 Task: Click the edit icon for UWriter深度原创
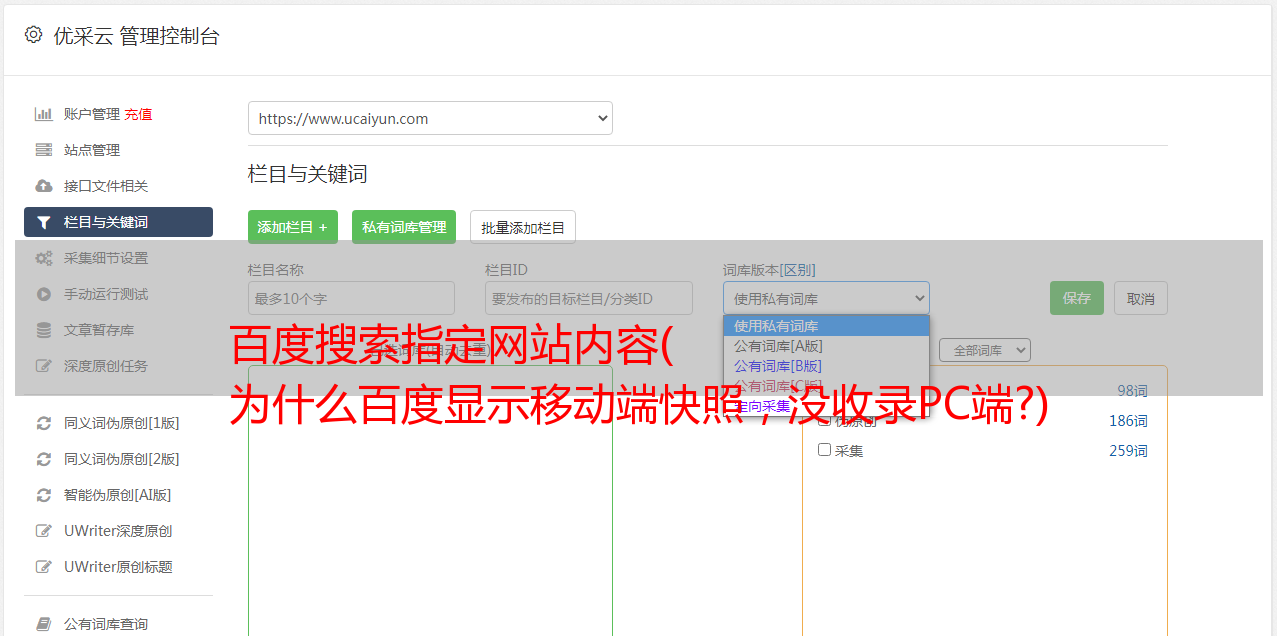(43, 531)
